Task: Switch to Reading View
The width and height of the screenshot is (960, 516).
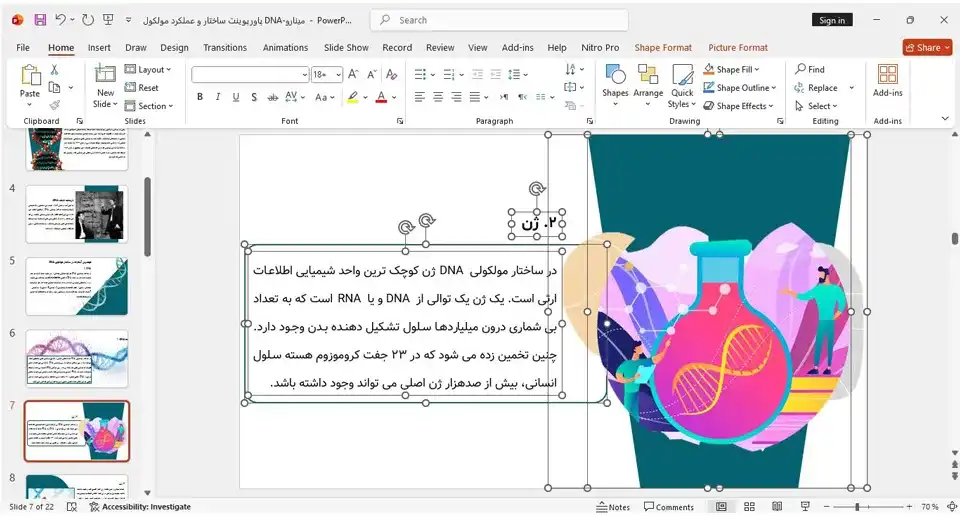Action: 777,507
